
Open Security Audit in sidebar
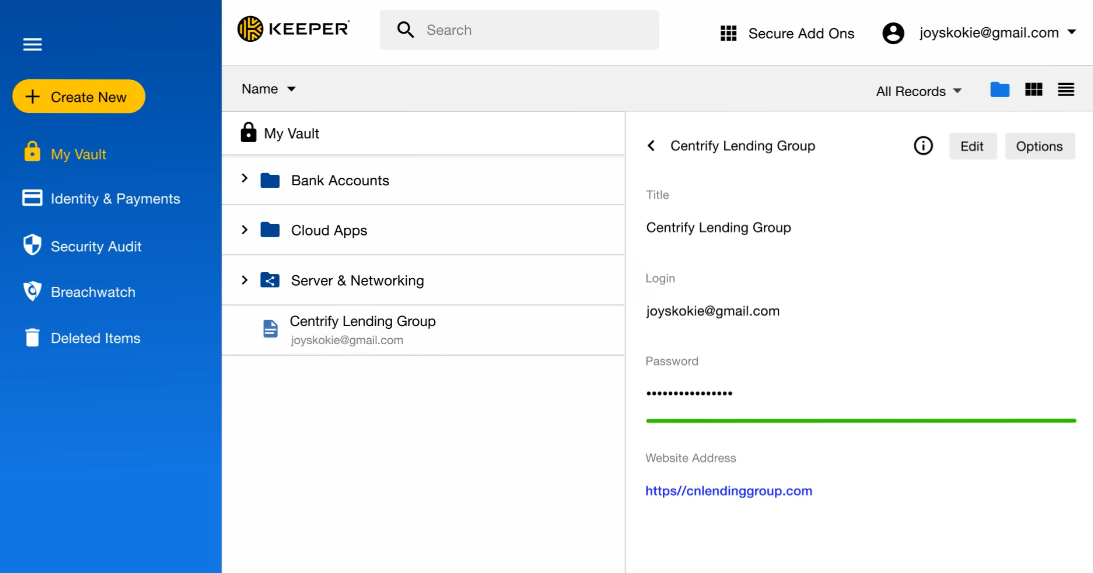96,246
